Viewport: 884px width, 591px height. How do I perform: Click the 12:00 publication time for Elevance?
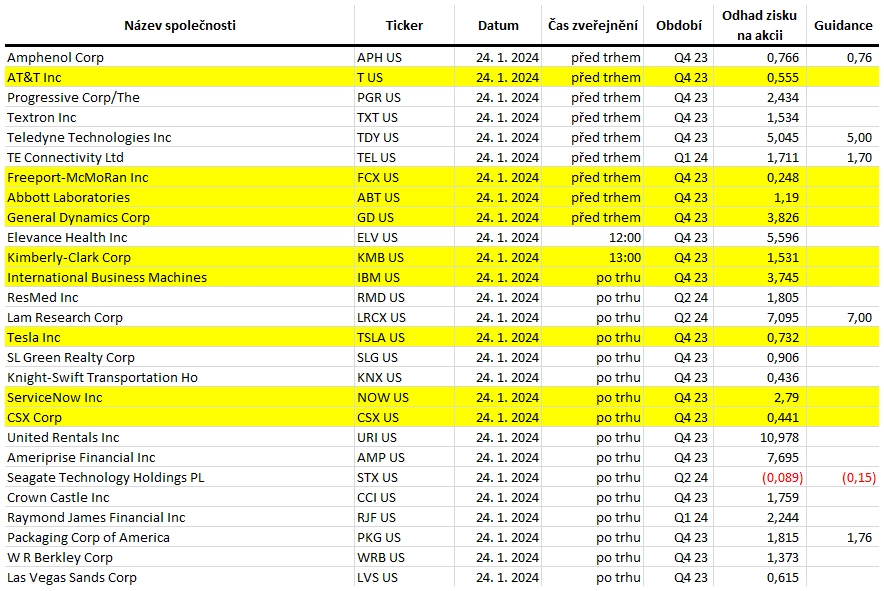click(x=625, y=237)
